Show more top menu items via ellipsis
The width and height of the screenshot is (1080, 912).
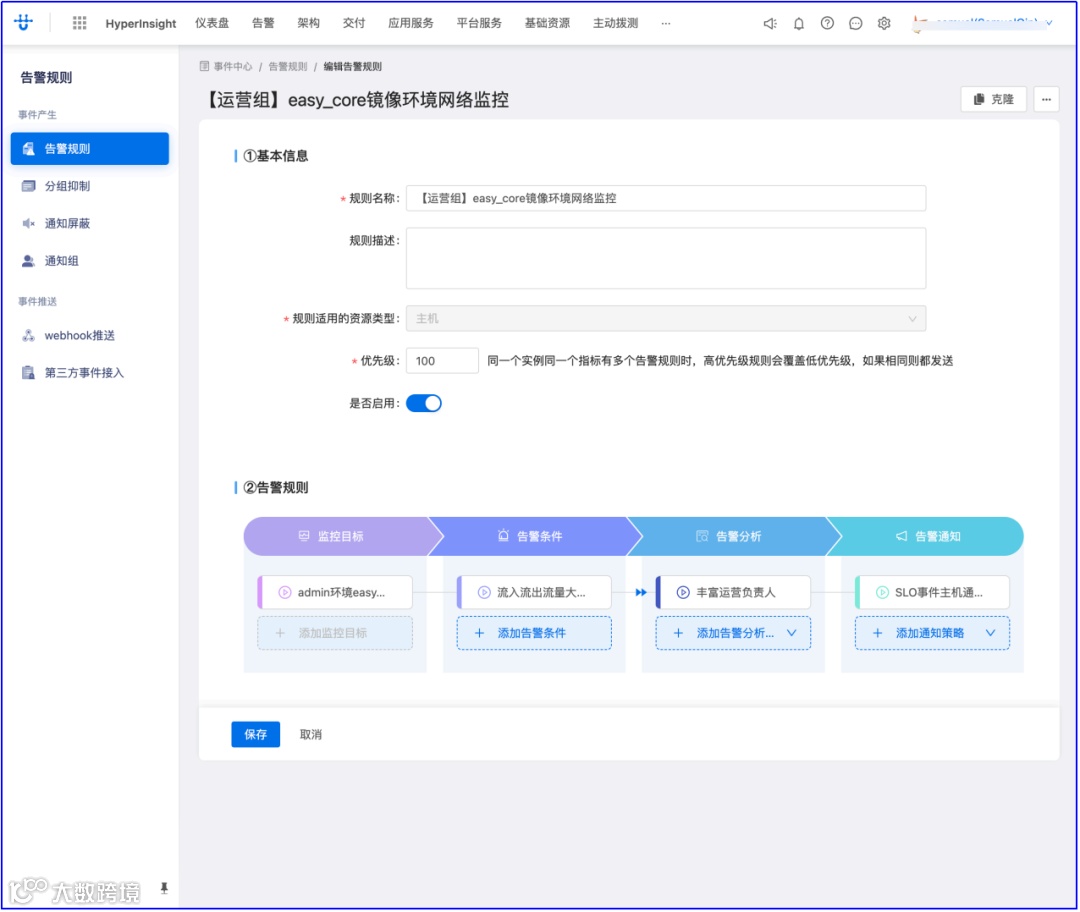(x=666, y=23)
